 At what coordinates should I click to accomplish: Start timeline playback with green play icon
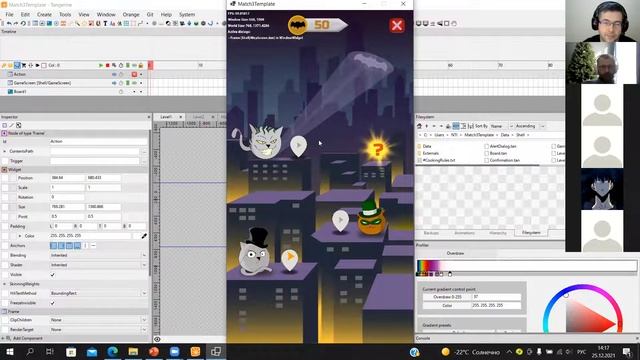coord(101,65)
